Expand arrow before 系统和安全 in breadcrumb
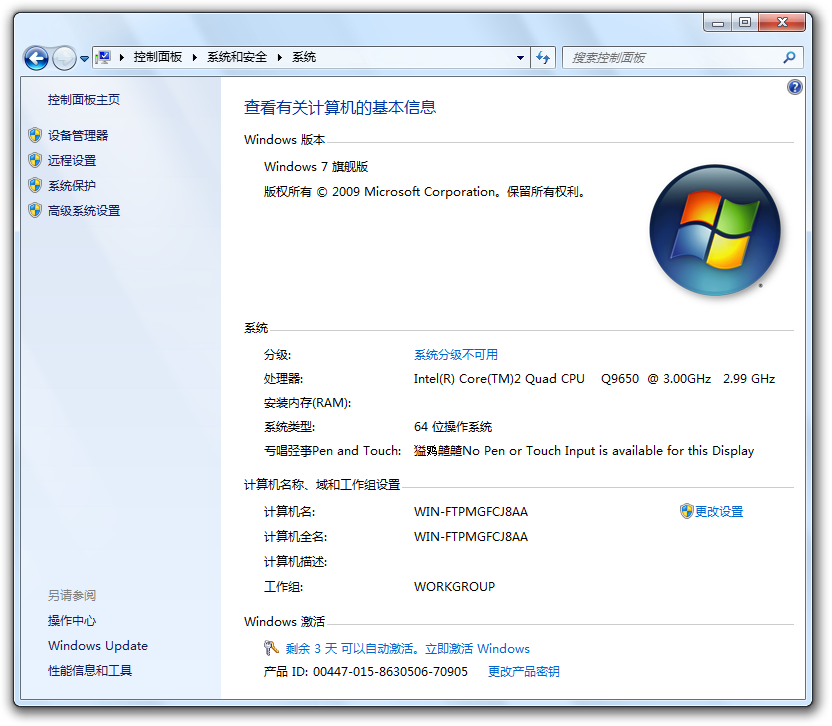Screen dimensions: 832x726 point(195,57)
